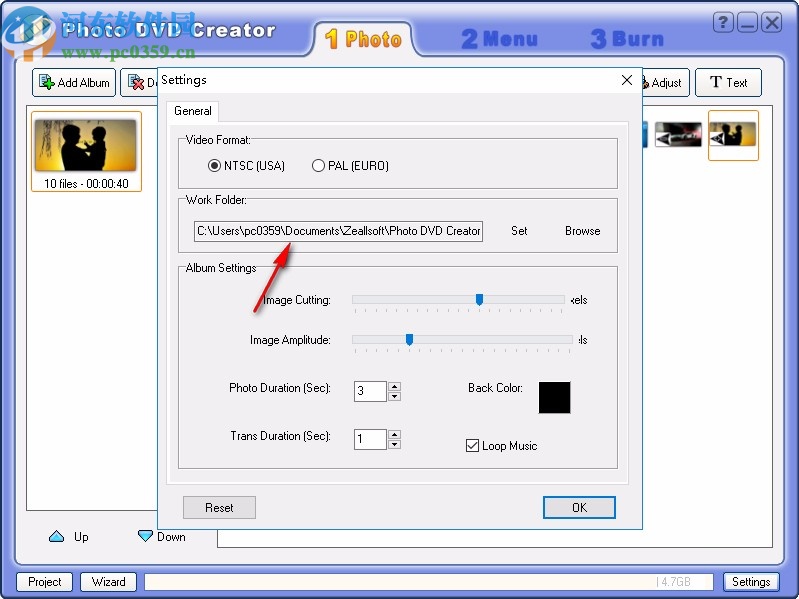Select the dark transition photo thumbnail
The image size is (799, 599).
click(x=678, y=134)
